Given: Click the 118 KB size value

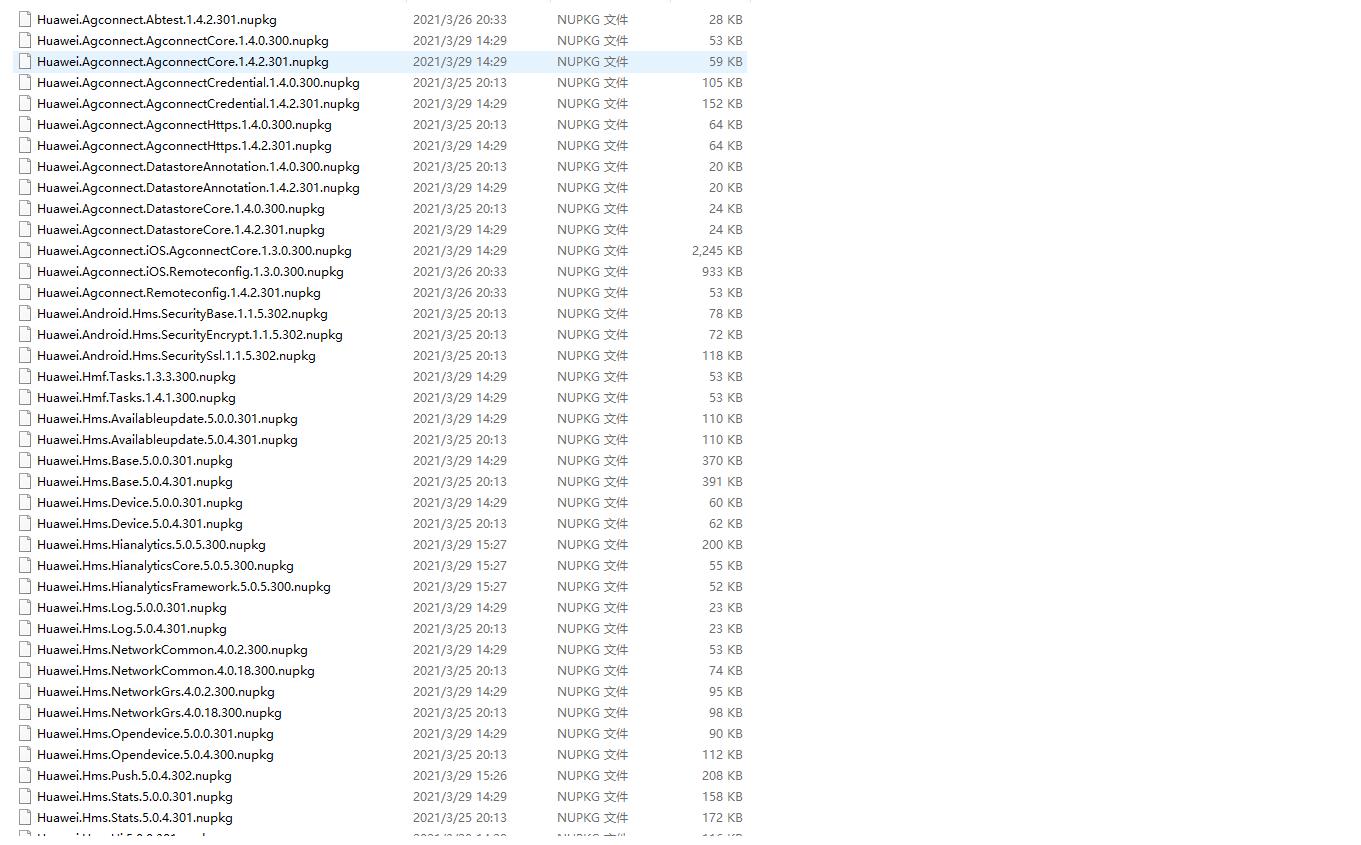Looking at the screenshot, I should click(722, 355).
